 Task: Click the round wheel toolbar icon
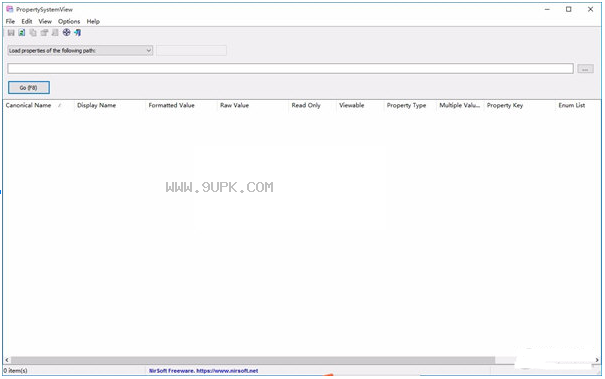tap(66, 33)
